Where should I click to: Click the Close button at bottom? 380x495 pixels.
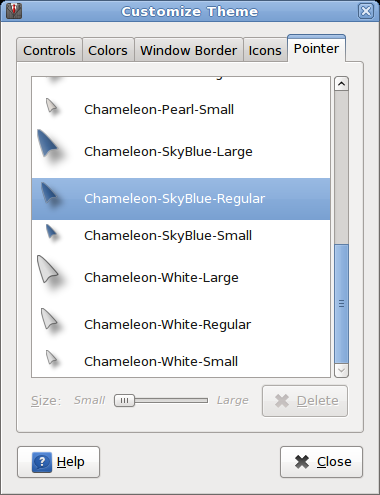pyautogui.click(x=321, y=462)
